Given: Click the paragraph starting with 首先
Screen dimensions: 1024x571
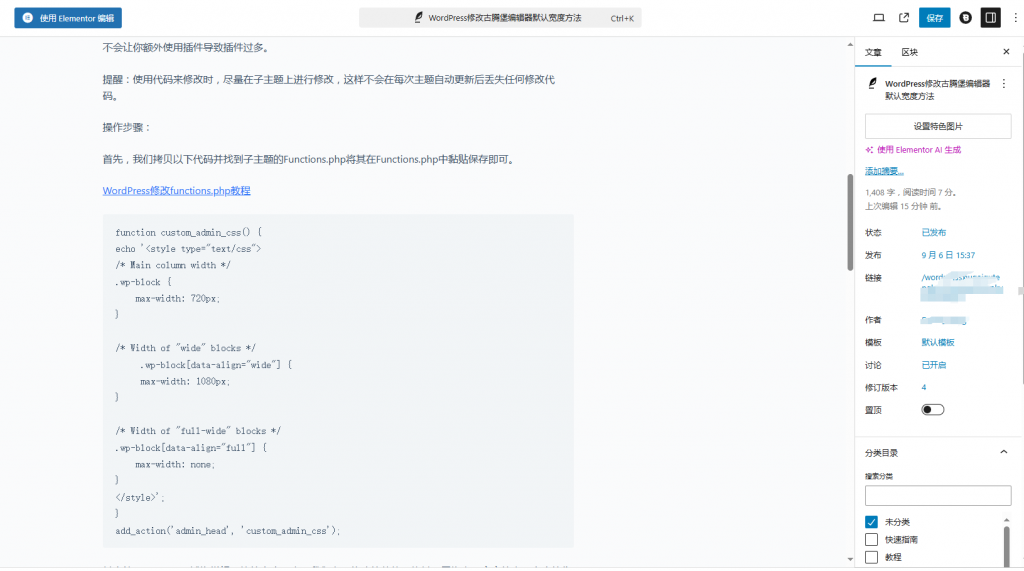Looking at the screenshot, I should coord(310,159).
